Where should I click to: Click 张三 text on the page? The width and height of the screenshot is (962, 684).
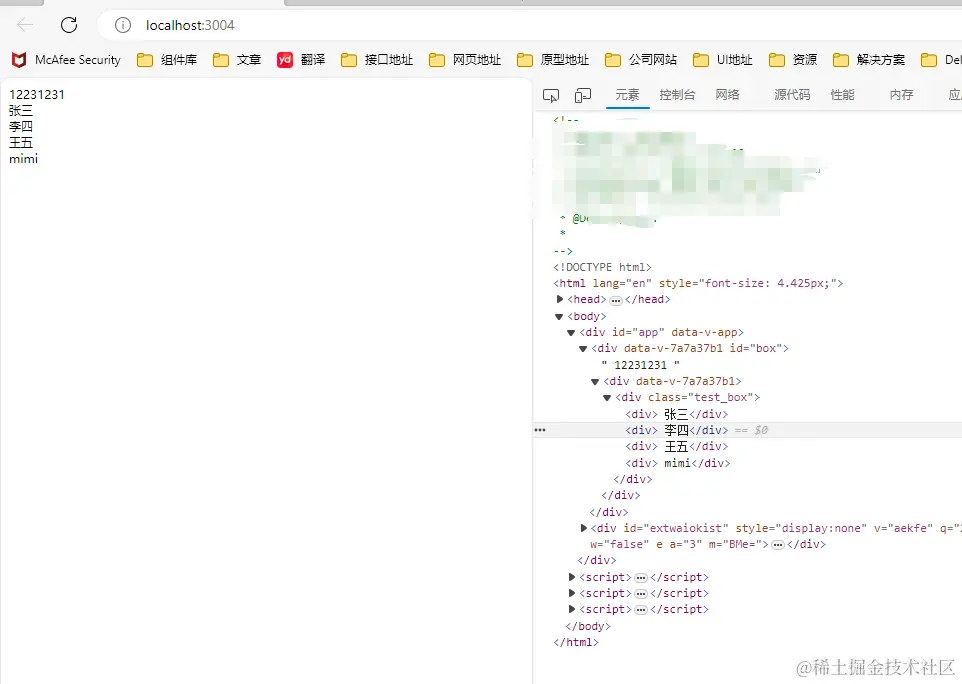coord(21,110)
